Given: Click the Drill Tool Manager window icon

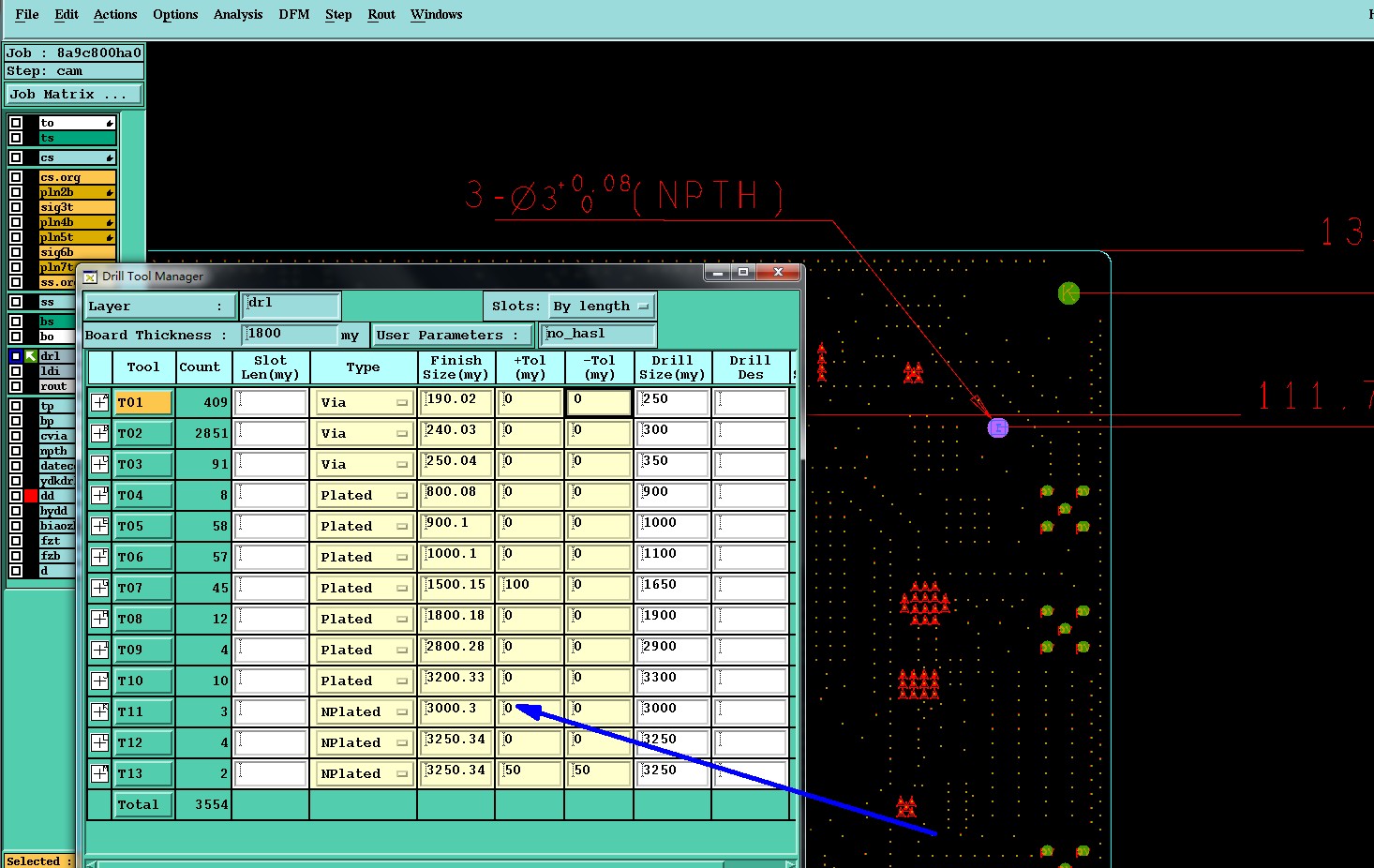Looking at the screenshot, I should pos(90,277).
